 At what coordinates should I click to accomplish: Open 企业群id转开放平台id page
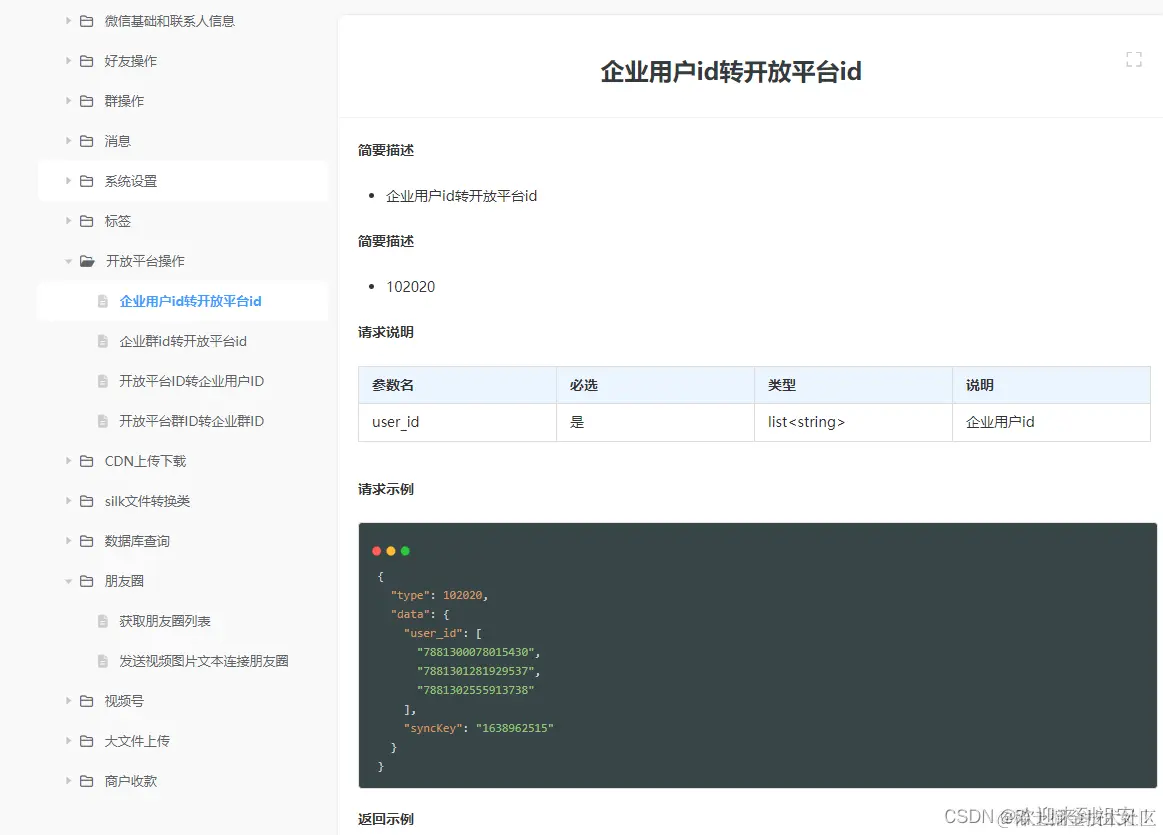coord(183,341)
